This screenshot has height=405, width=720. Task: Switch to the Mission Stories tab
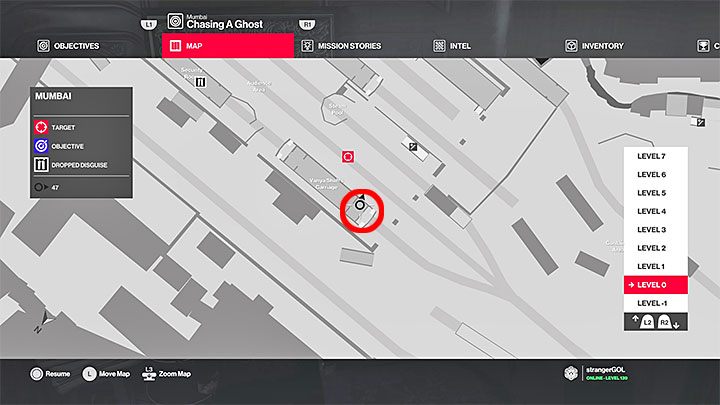(x=341, y=46)
